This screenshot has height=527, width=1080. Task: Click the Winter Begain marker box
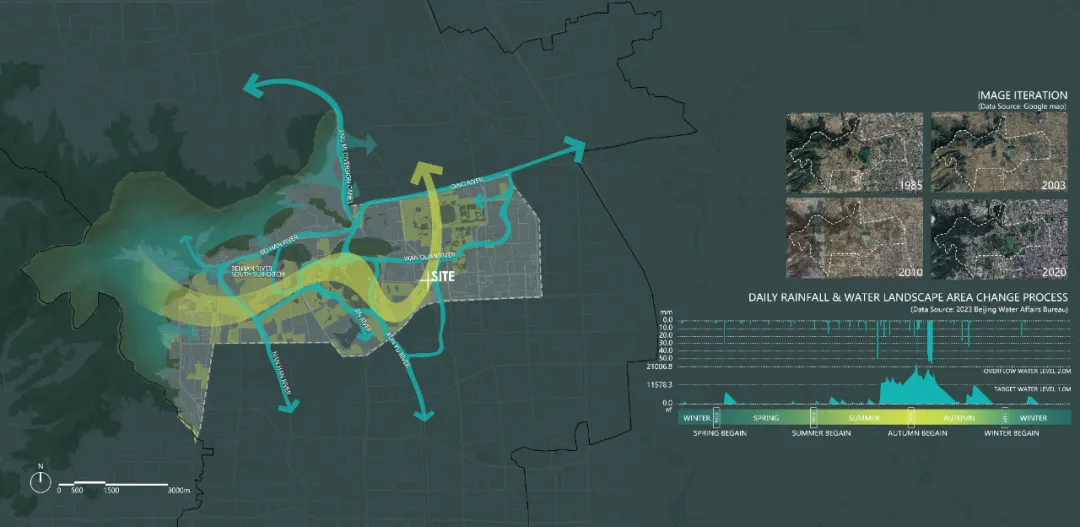click(1004, 417)
